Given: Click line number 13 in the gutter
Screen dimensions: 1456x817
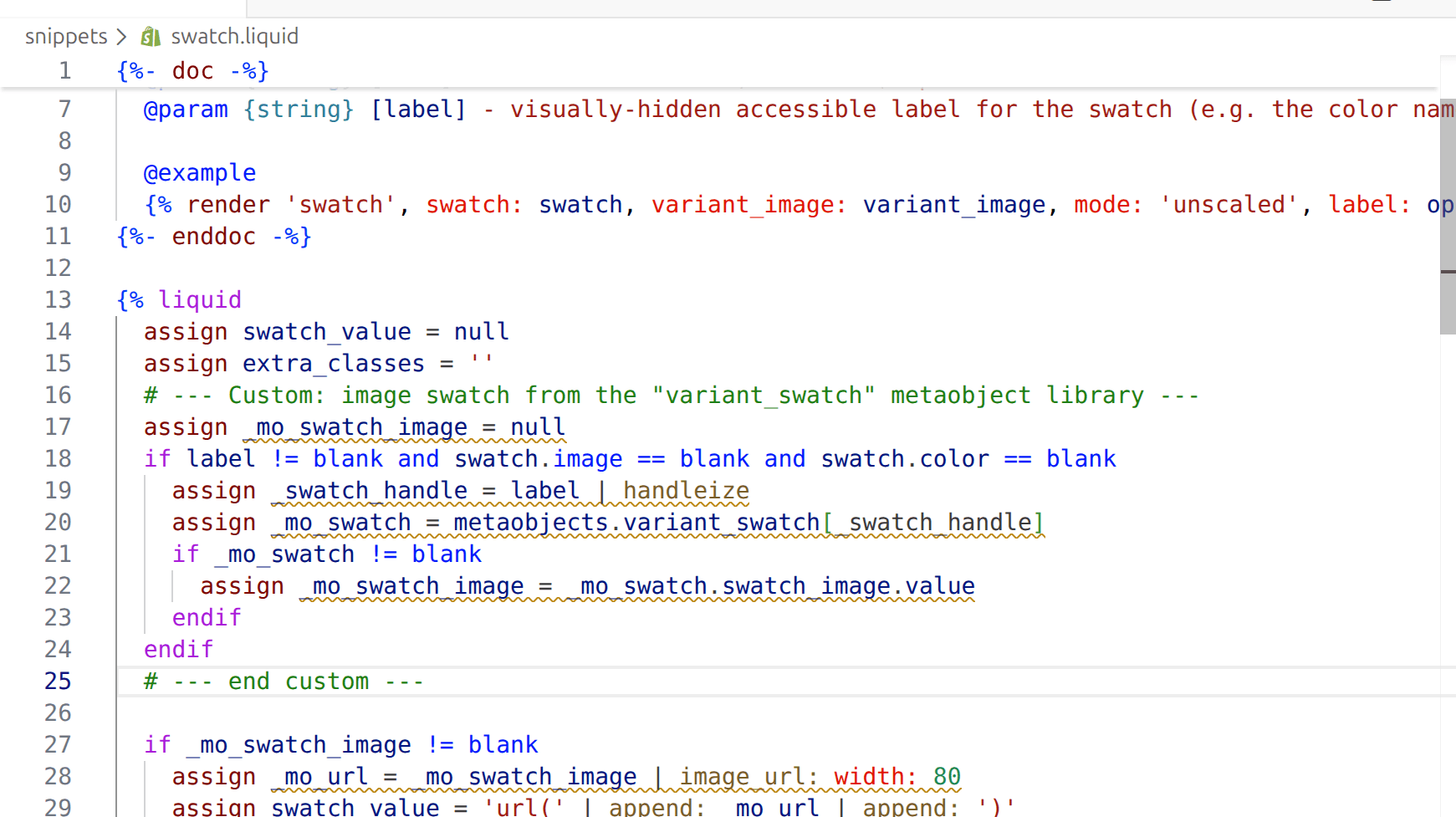Looking at the screenshot, I should [x=58, y=299].
